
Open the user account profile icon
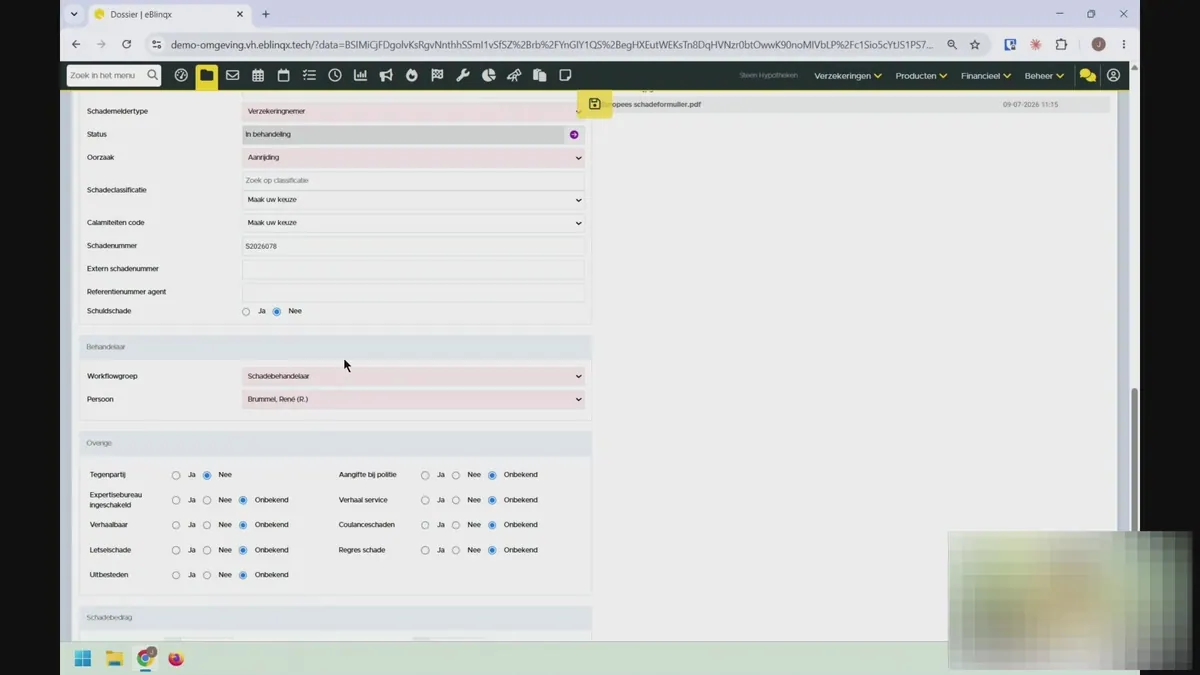[1113, 75]
